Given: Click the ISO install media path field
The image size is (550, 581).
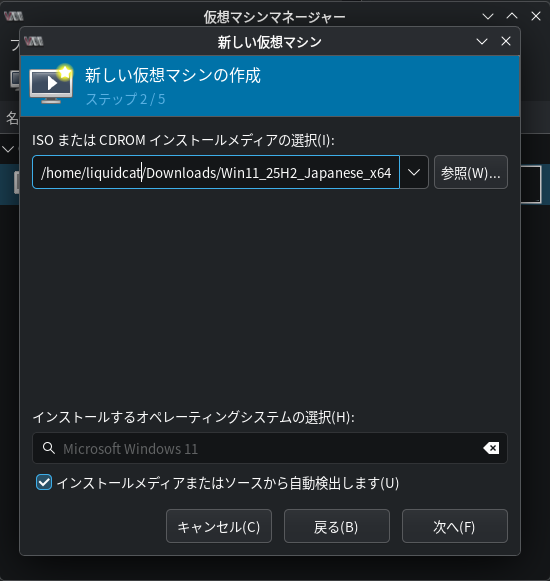Looking at the screenshot, I should coord(216,172).
